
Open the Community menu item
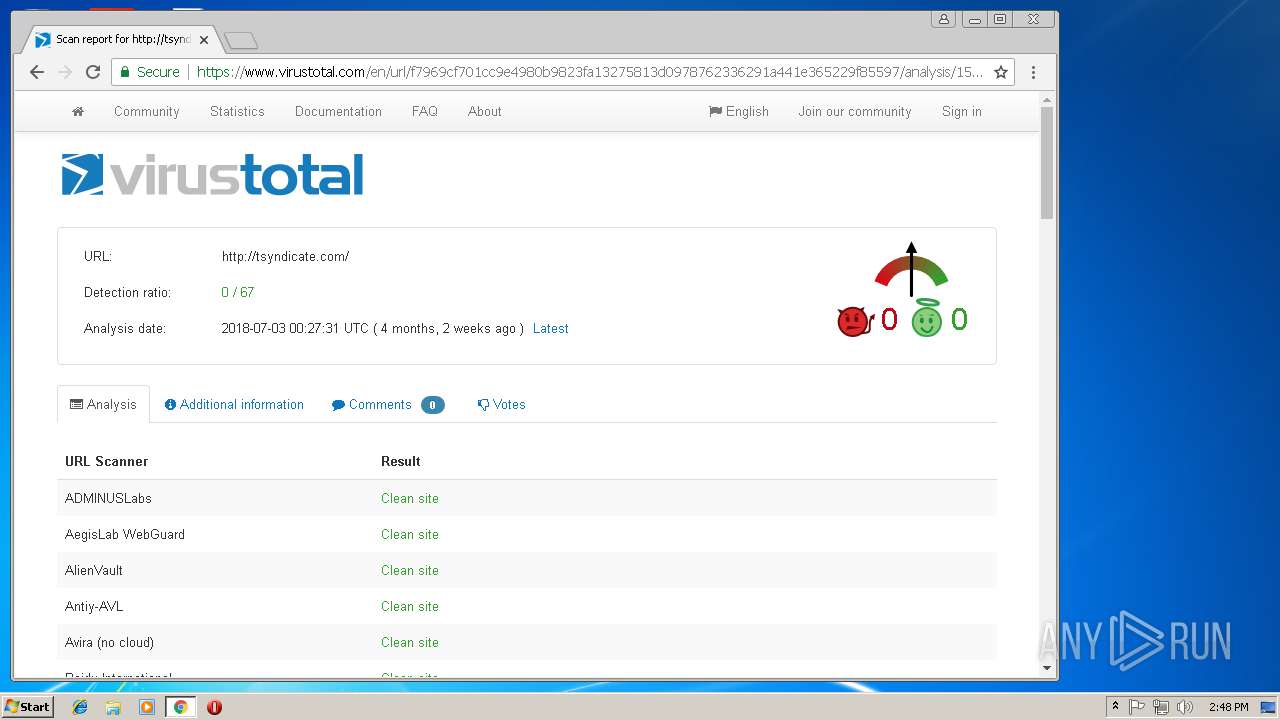coord(147,112)
